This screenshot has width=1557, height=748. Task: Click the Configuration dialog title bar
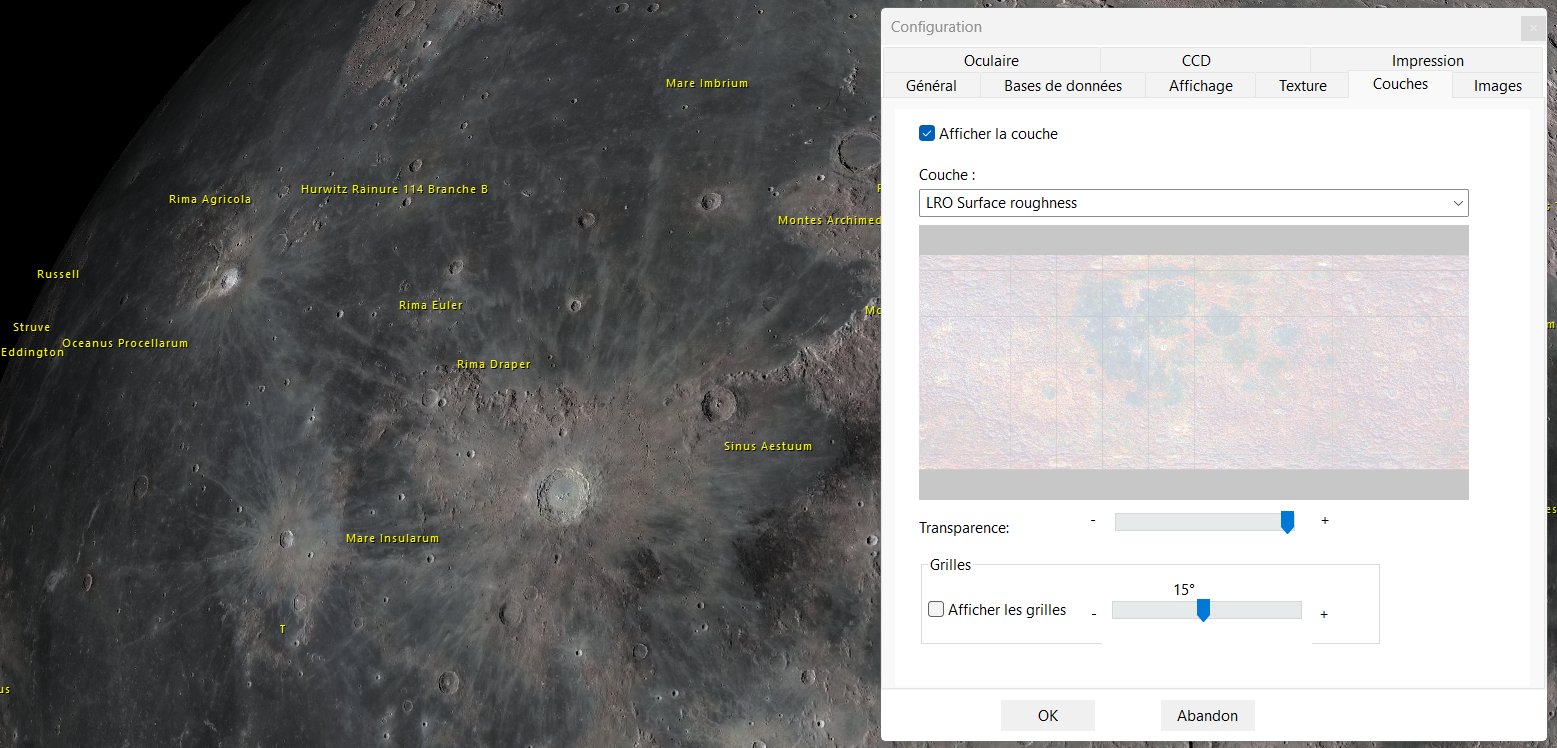pos(1200,27)
